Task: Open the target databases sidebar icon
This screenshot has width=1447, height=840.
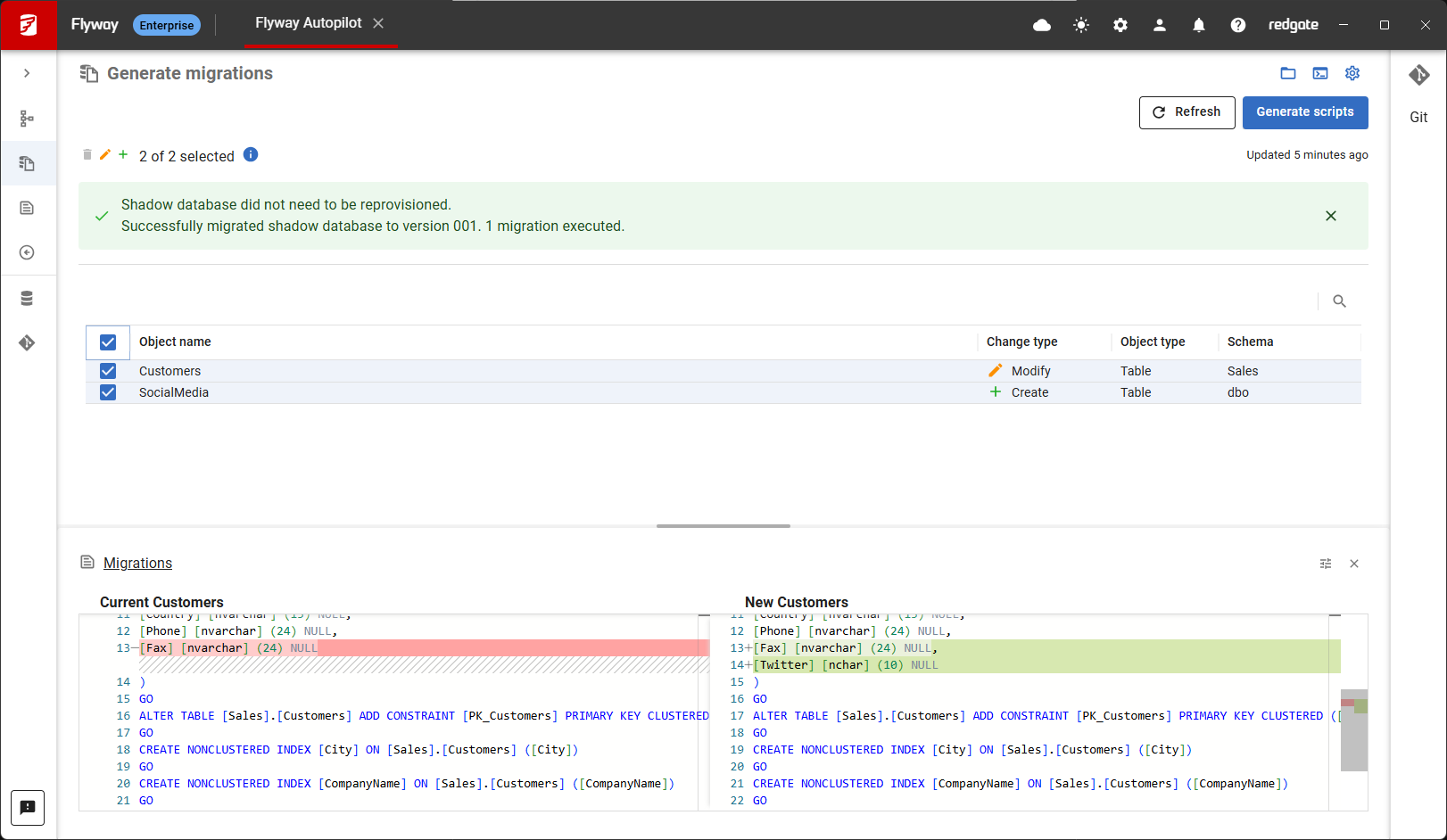Action: (x=27, y=298)
